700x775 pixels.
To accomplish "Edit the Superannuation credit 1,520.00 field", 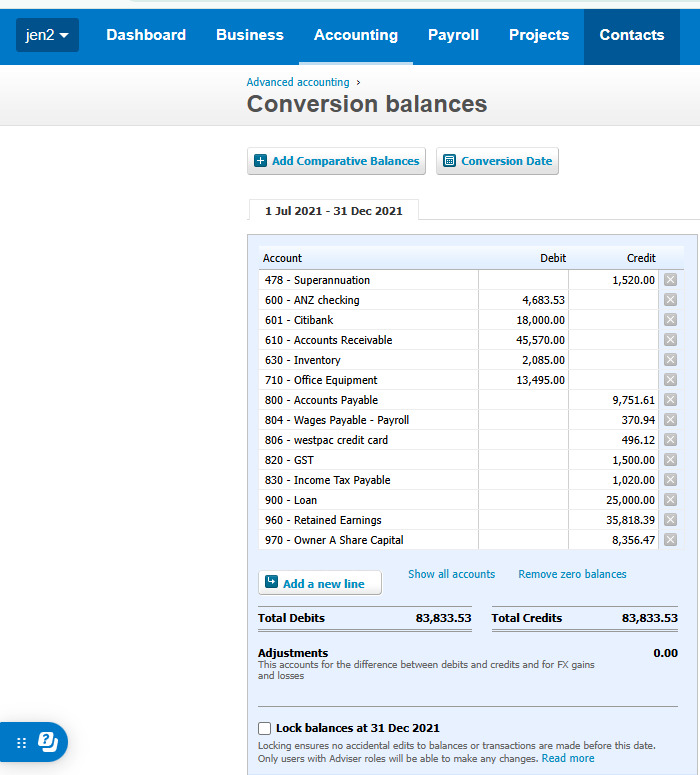I will (613, 280).
